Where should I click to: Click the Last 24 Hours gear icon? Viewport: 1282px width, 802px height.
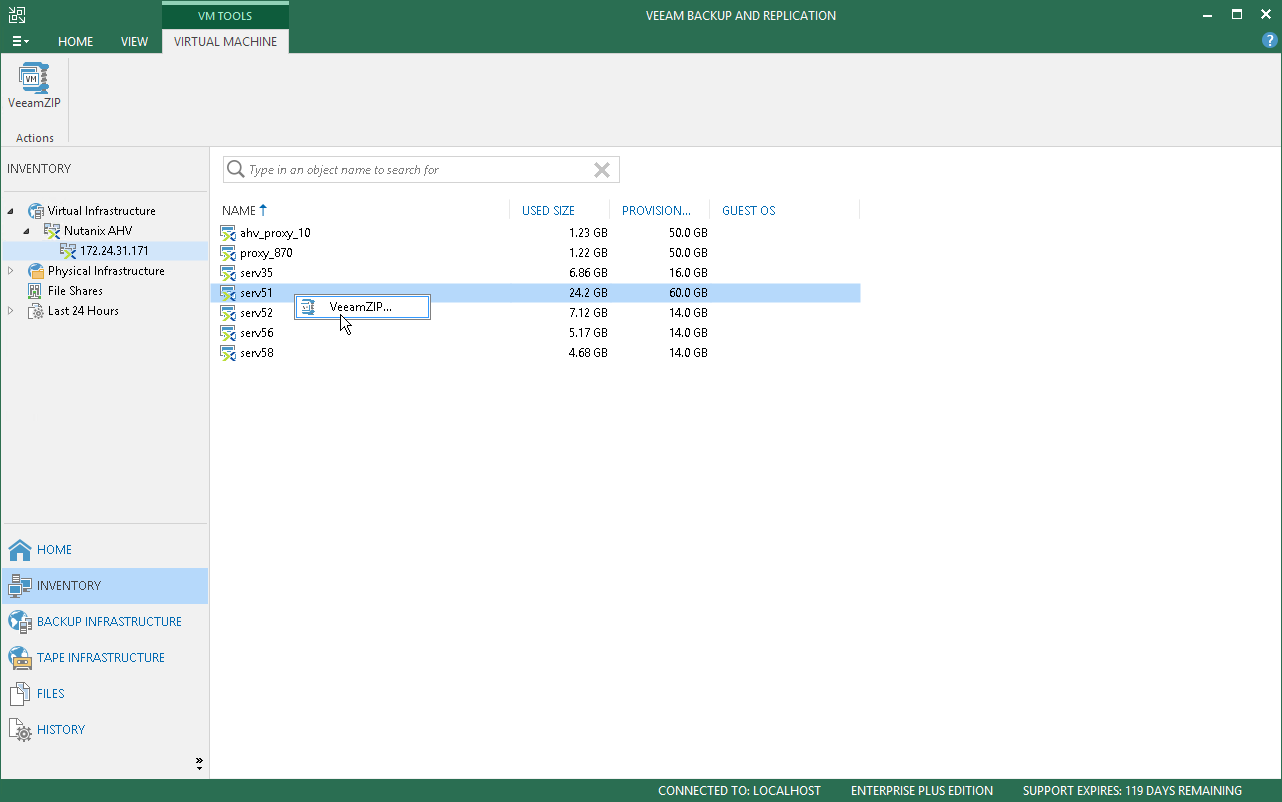[x=36, y=311]
